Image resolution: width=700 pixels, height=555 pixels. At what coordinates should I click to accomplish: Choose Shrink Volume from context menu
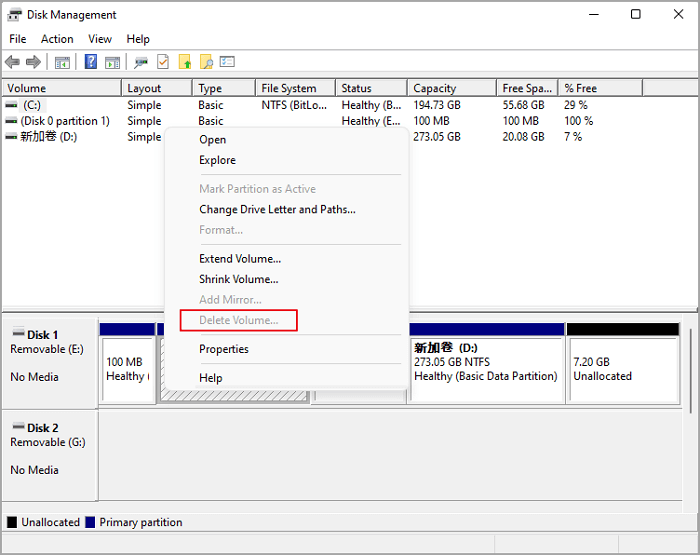point(238,279)
